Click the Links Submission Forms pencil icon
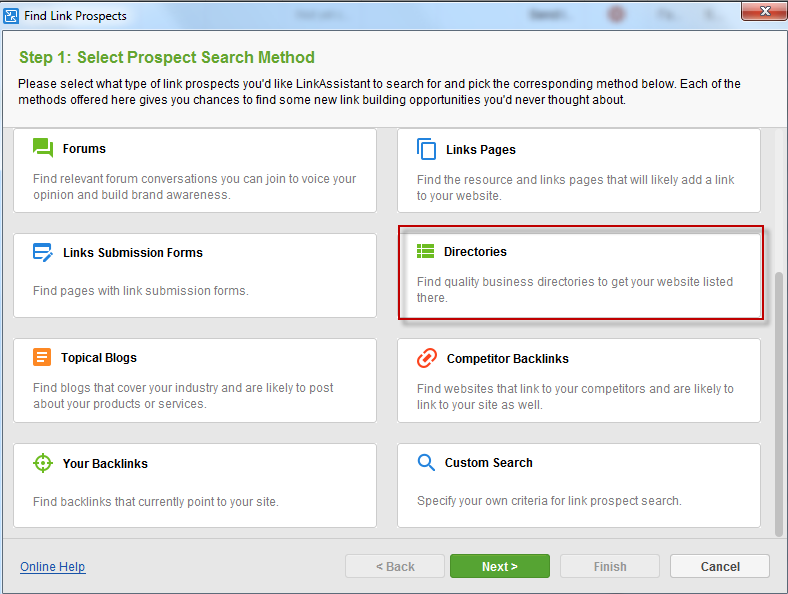 pos(43,252)
